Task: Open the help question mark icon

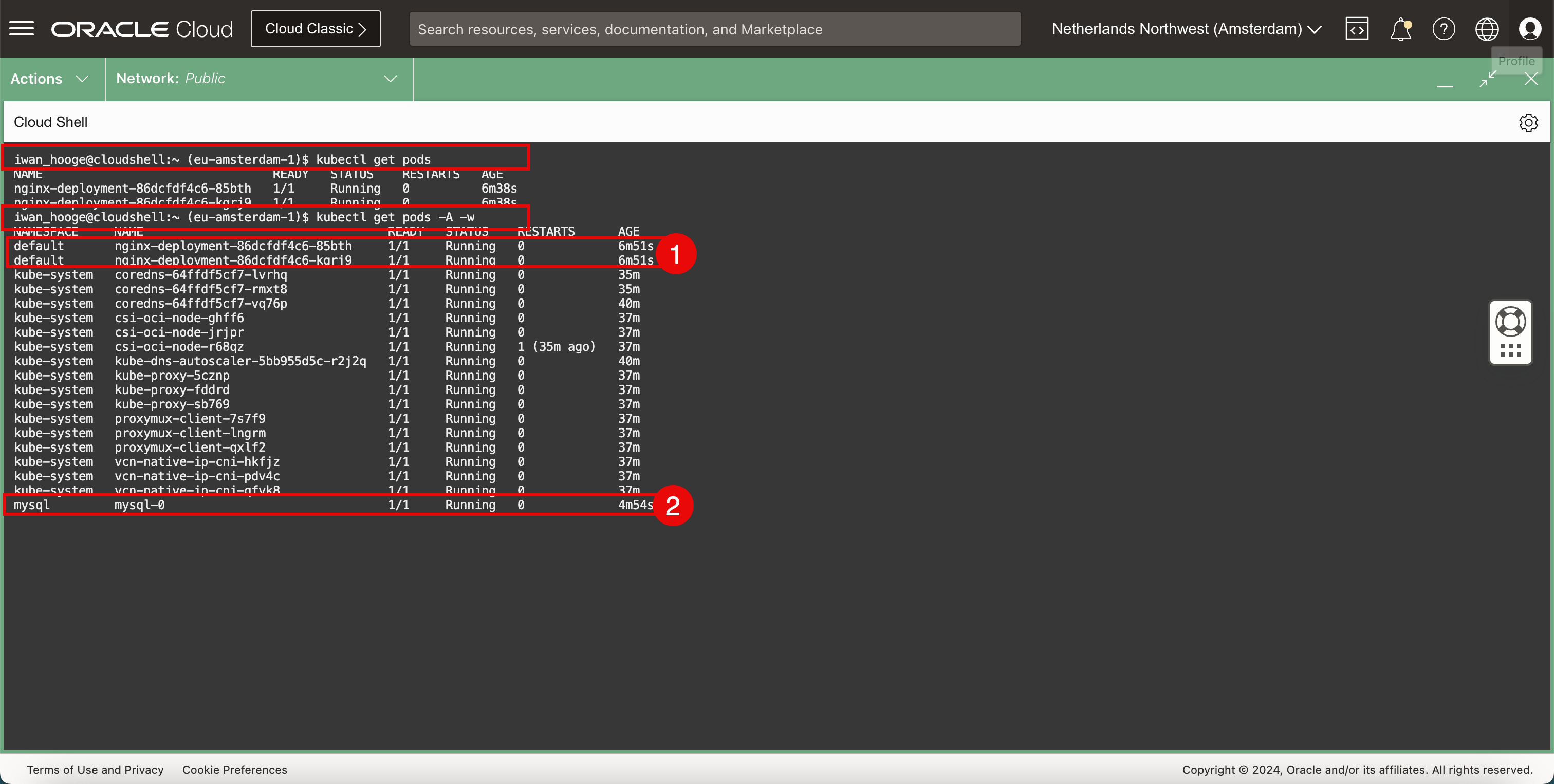Action: point(1444,29)
